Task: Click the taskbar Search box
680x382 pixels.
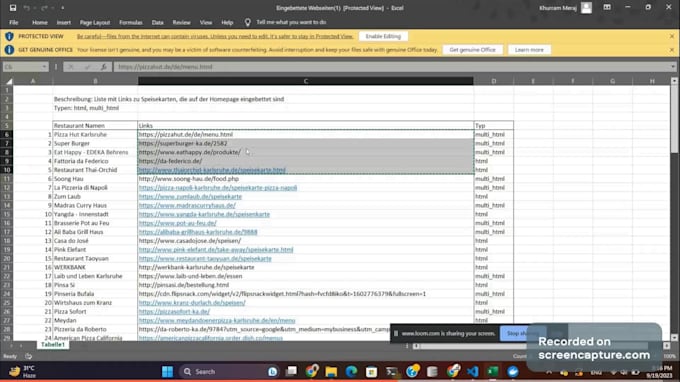Action: pyautogui.click(x=230, y=372)
